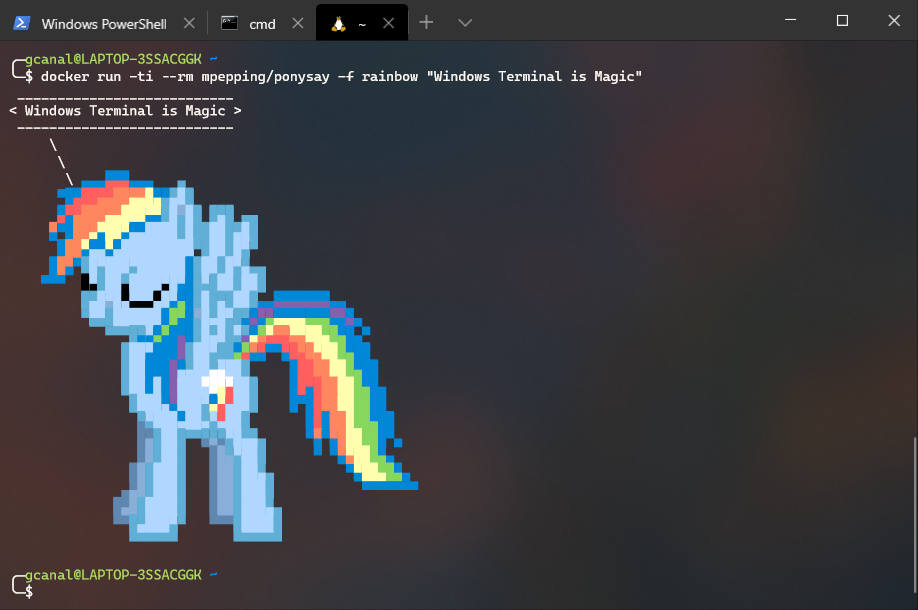Maximize the Windows Terminal window
The image size is (918, 610).
pos(842,20)
